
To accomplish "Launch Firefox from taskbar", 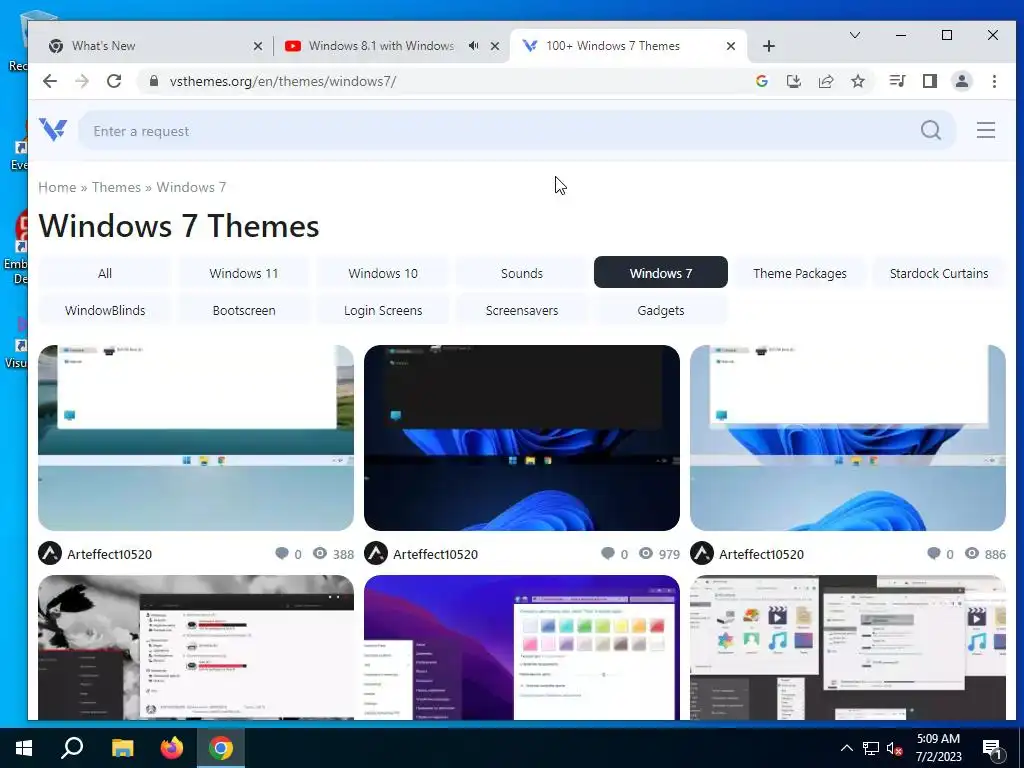I will [172, 748].
